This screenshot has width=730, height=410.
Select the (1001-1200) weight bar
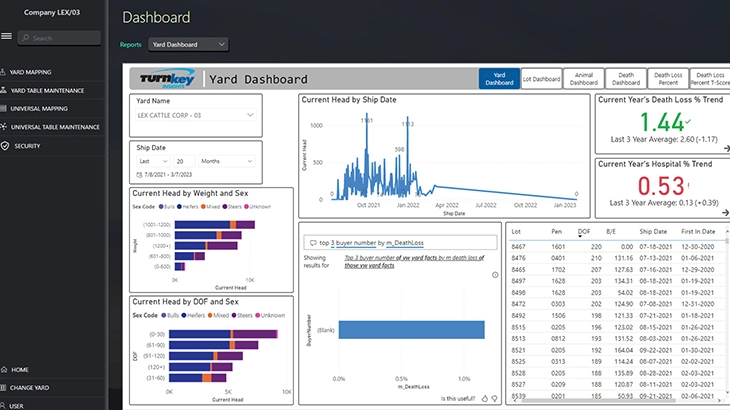215,225
